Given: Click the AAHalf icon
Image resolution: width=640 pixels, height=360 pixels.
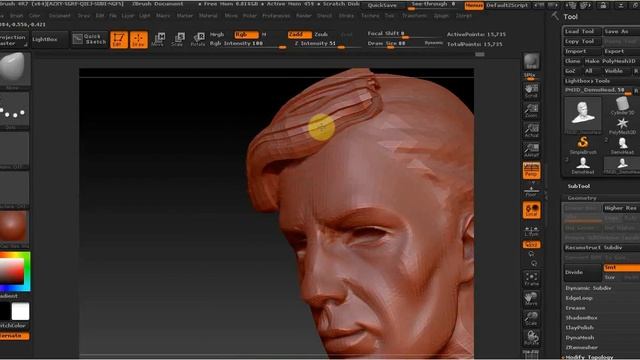Looking at the screenshot, I should pos(531,150).
